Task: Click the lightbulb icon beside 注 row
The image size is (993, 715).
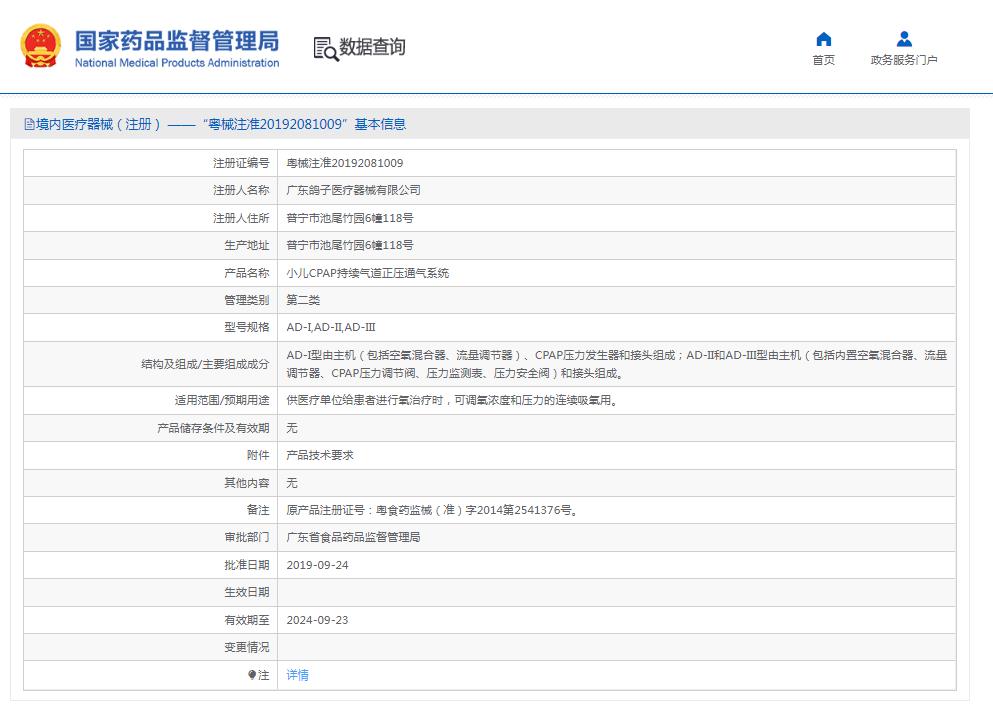Action: point(254,675)
